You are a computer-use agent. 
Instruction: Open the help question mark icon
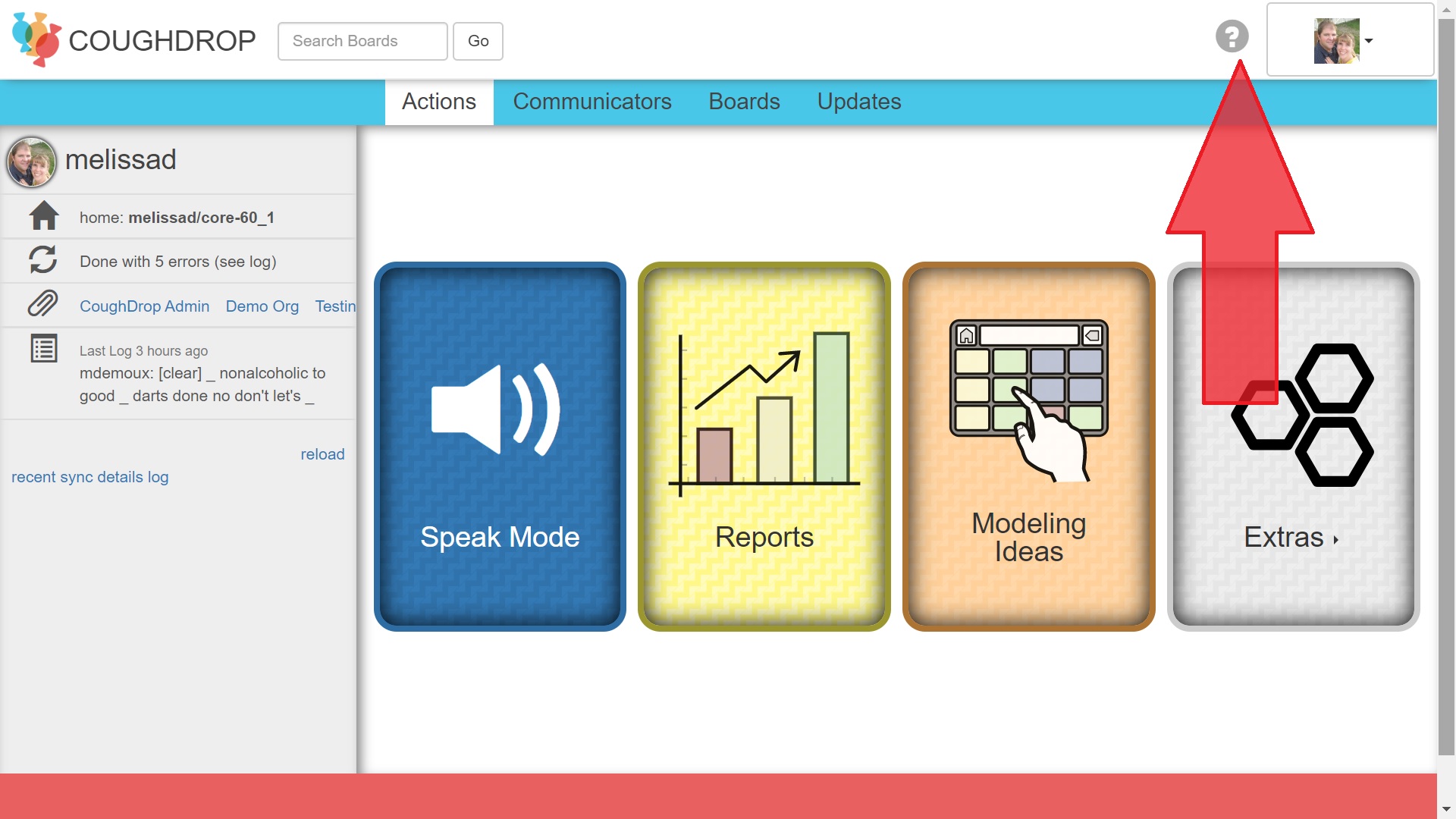point(1232,36)
